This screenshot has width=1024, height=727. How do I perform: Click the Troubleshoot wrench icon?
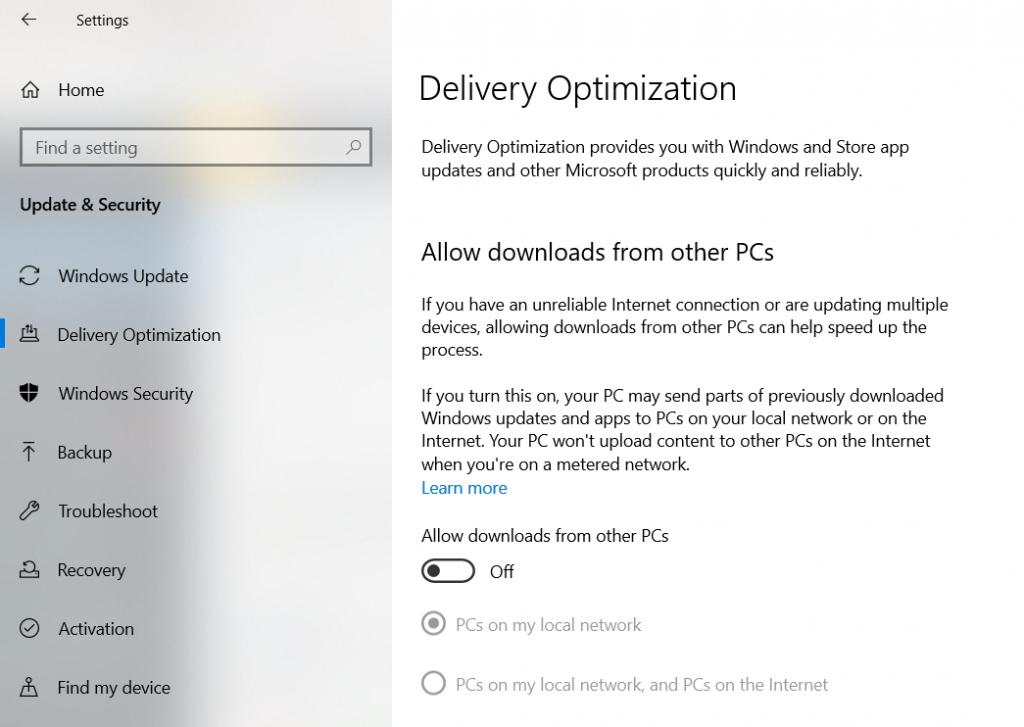click(x=30, y=511)
